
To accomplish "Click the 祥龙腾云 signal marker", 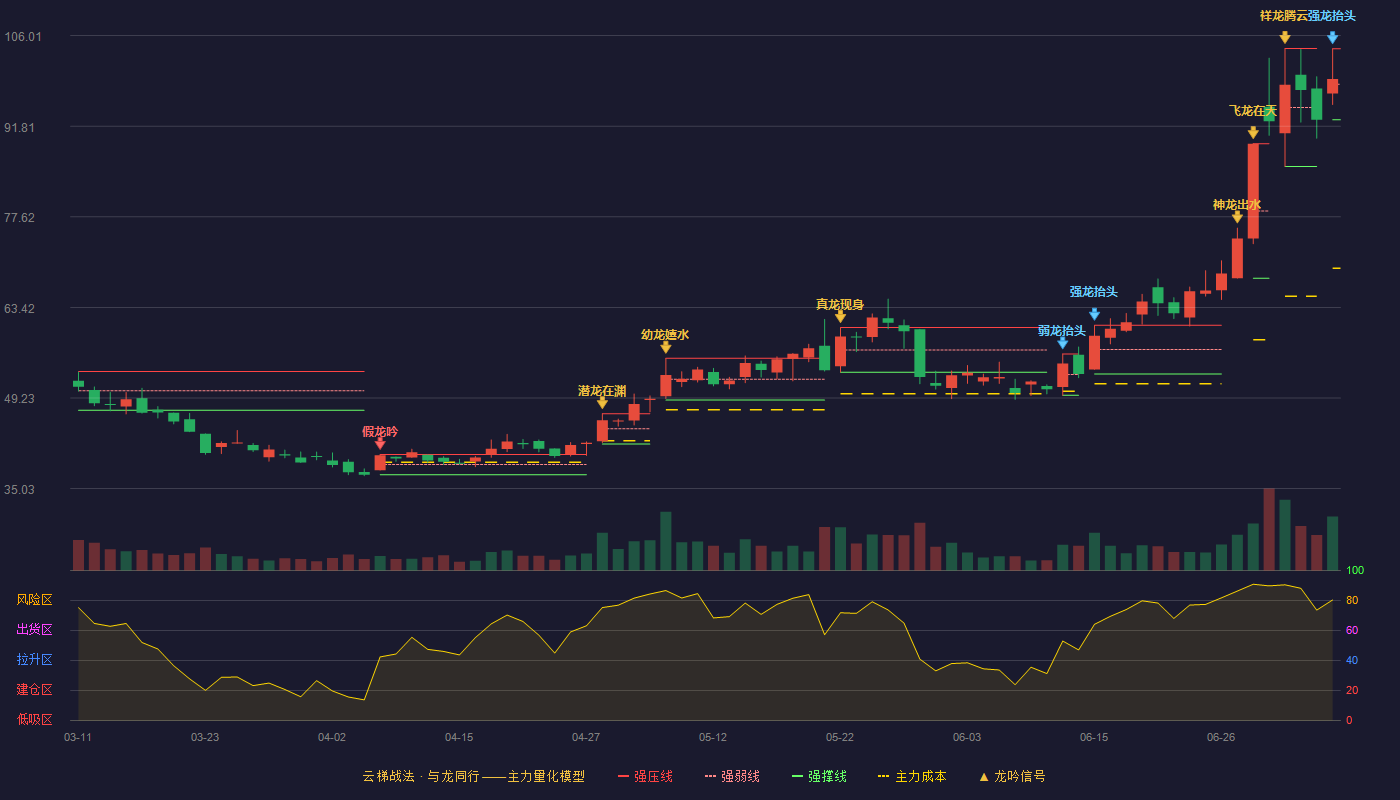I will 1285,38.
